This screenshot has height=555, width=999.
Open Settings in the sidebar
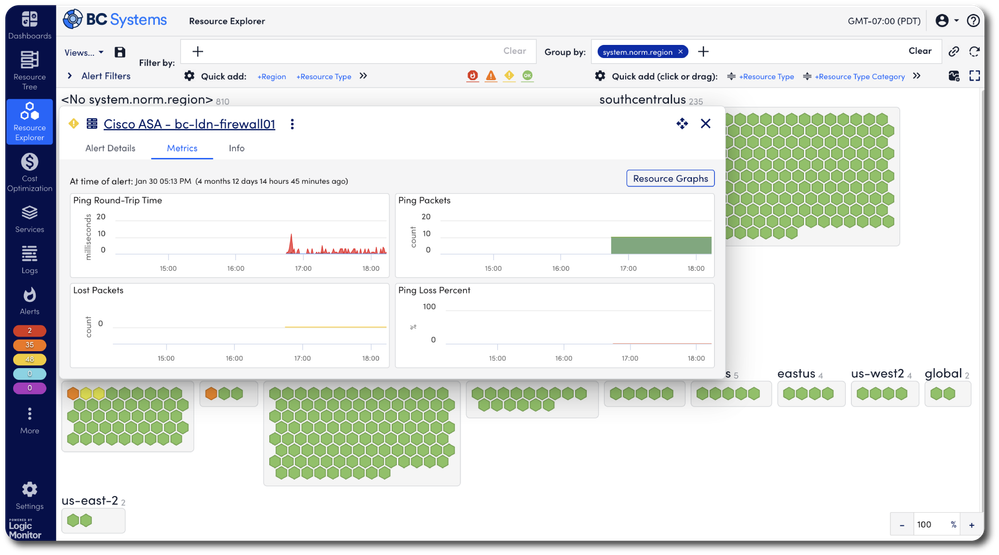(29, 496)
